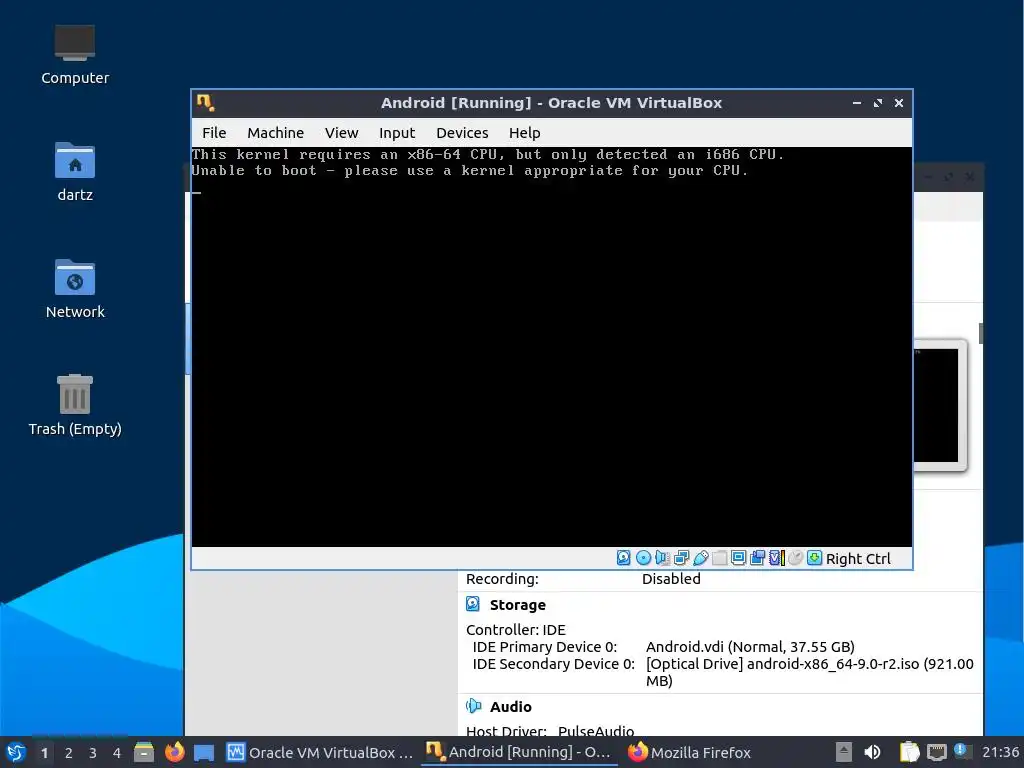
Task: Click the Controller: IDE label
Action: (516, 630)
